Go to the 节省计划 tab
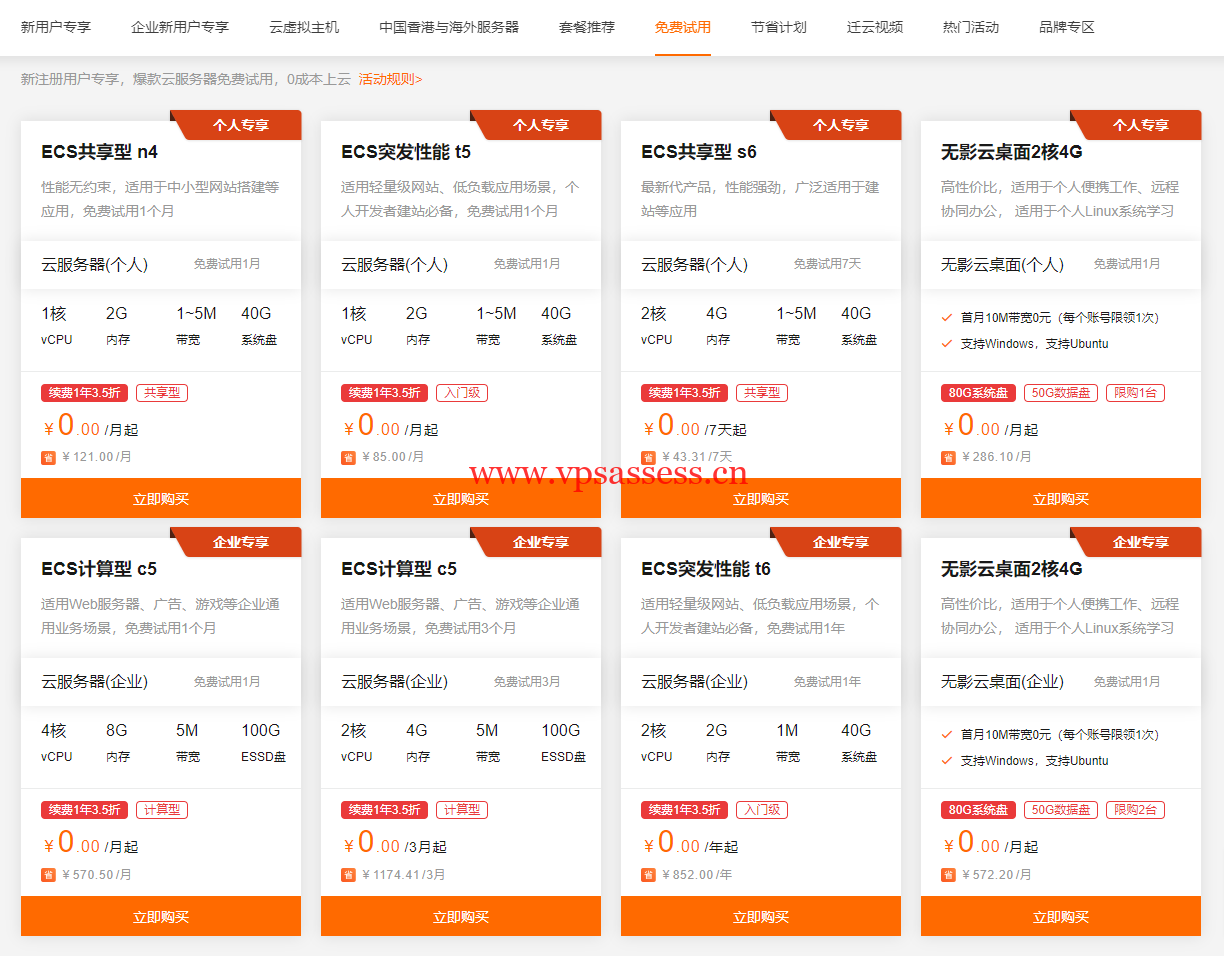This screenshot has height=956, width=1224. pos(779,27)
